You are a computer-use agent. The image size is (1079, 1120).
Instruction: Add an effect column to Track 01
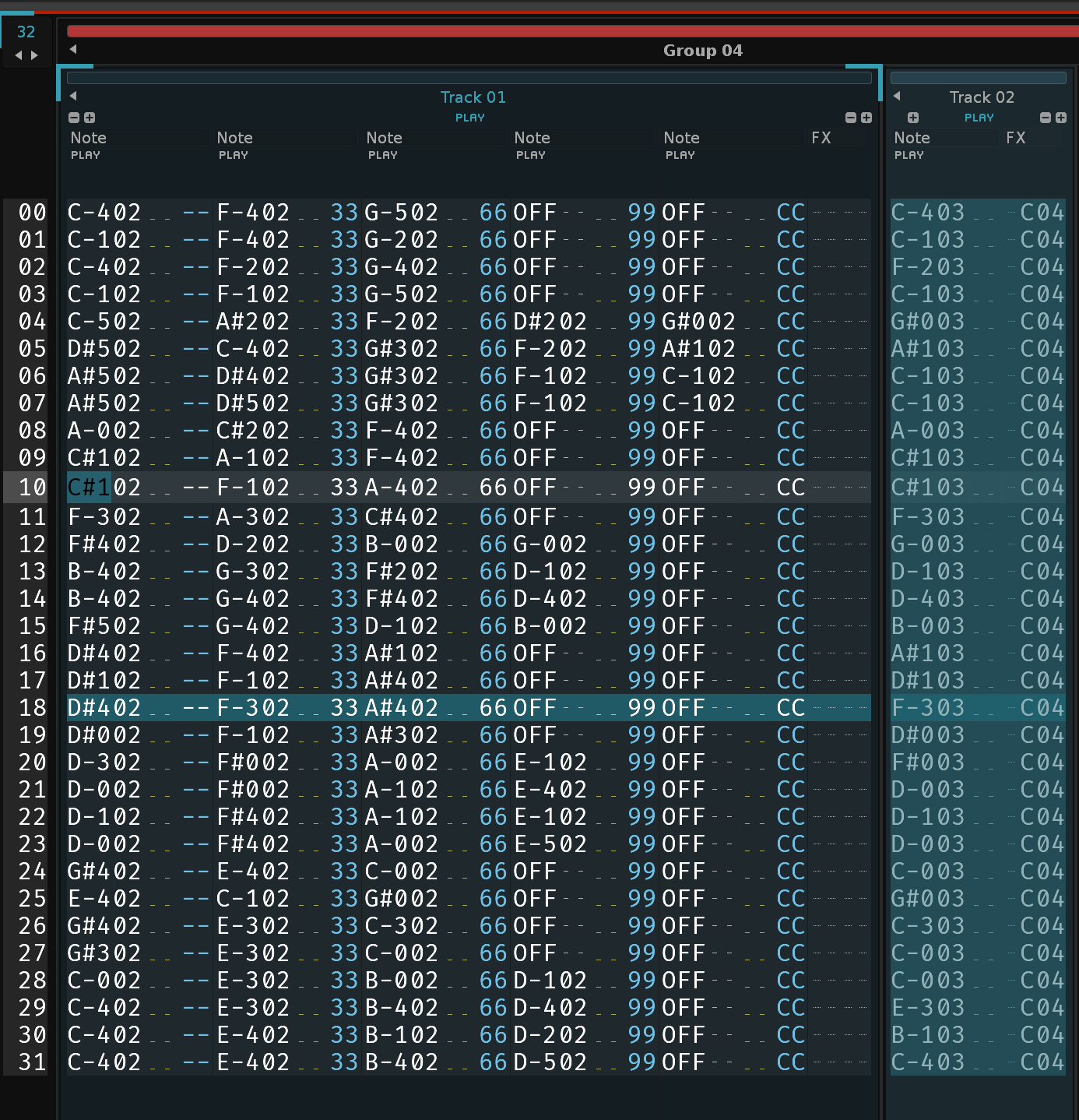(x=866, y=118)
